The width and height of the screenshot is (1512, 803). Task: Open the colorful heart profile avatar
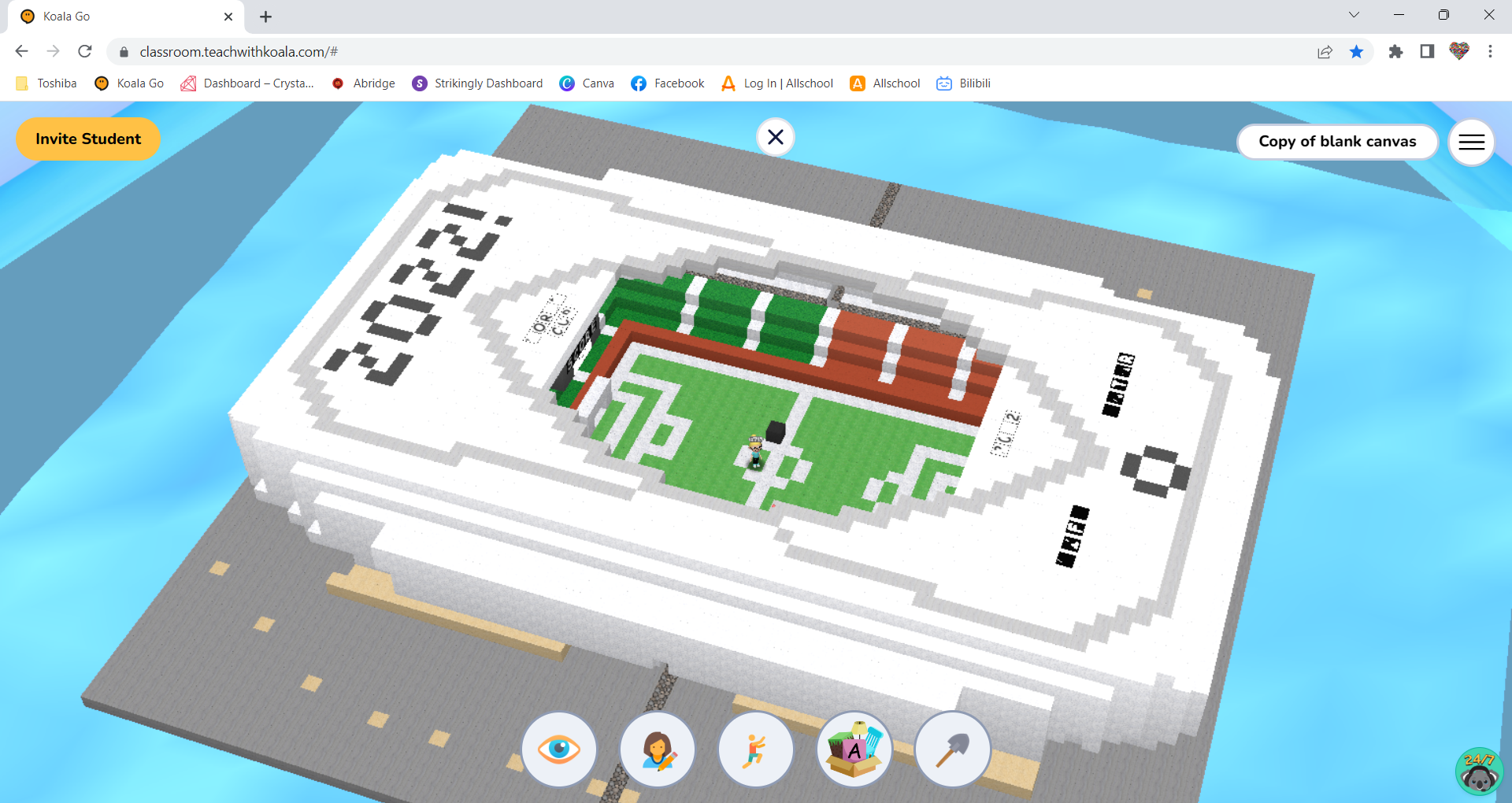tap(1458, 51)
